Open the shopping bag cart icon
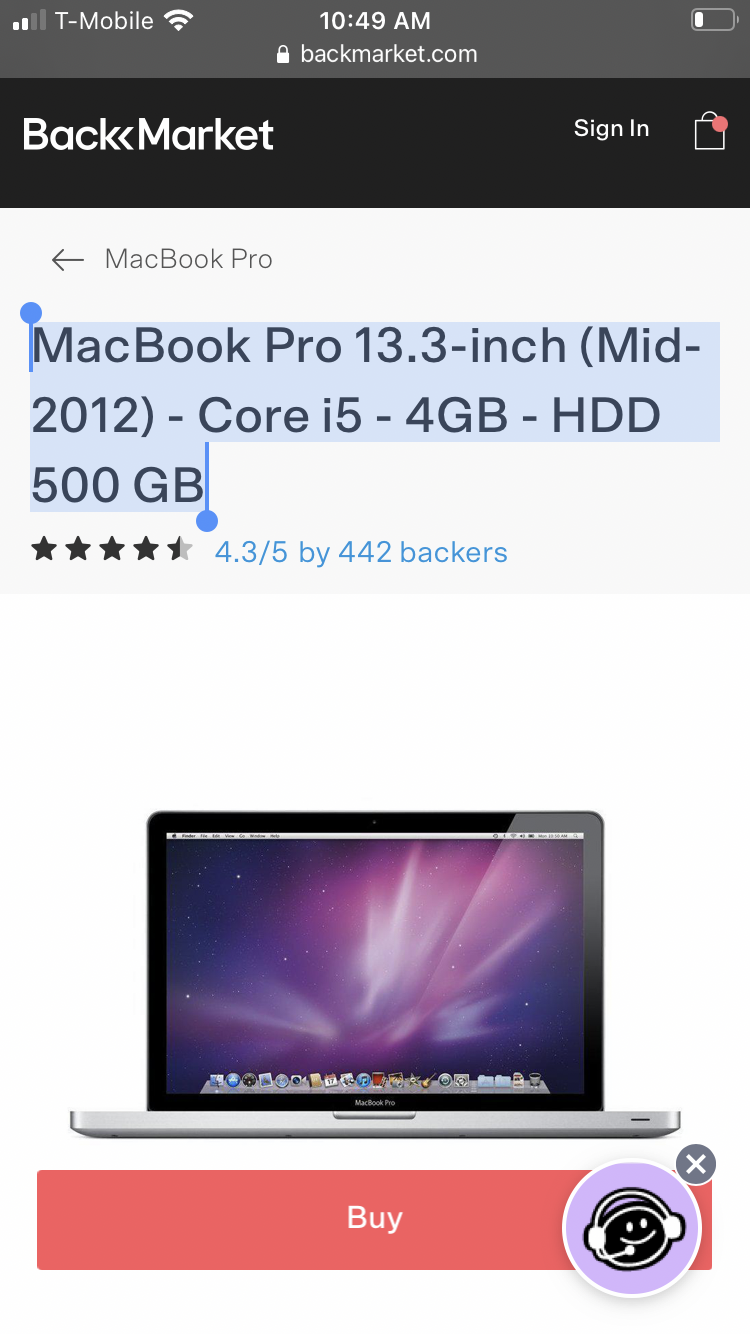Screen dimensions: 750x1334 point(709,130)
